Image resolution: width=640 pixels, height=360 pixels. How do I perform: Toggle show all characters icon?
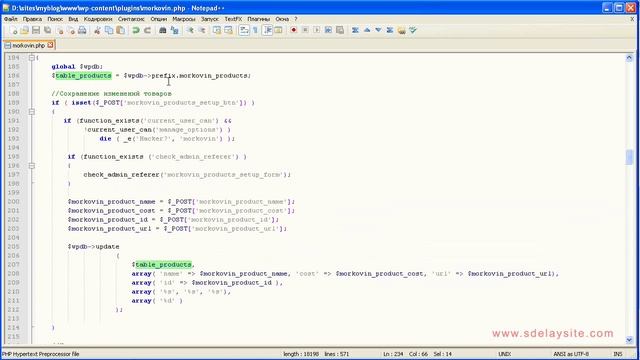(x=256, y=30)
